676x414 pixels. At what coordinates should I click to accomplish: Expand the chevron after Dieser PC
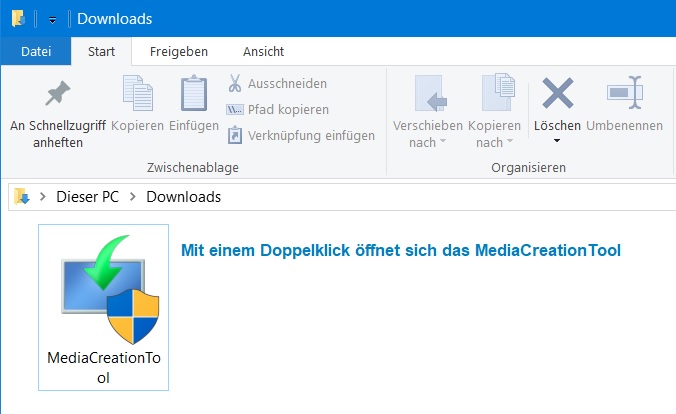coord(133,197)
